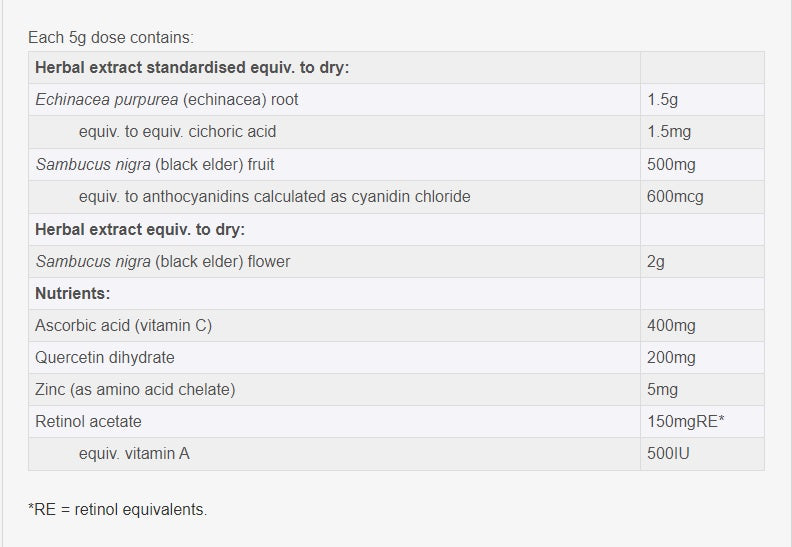The image size is (792, 547).
Task: Click the 1.5g amount cell
Action: pos(664,100)
